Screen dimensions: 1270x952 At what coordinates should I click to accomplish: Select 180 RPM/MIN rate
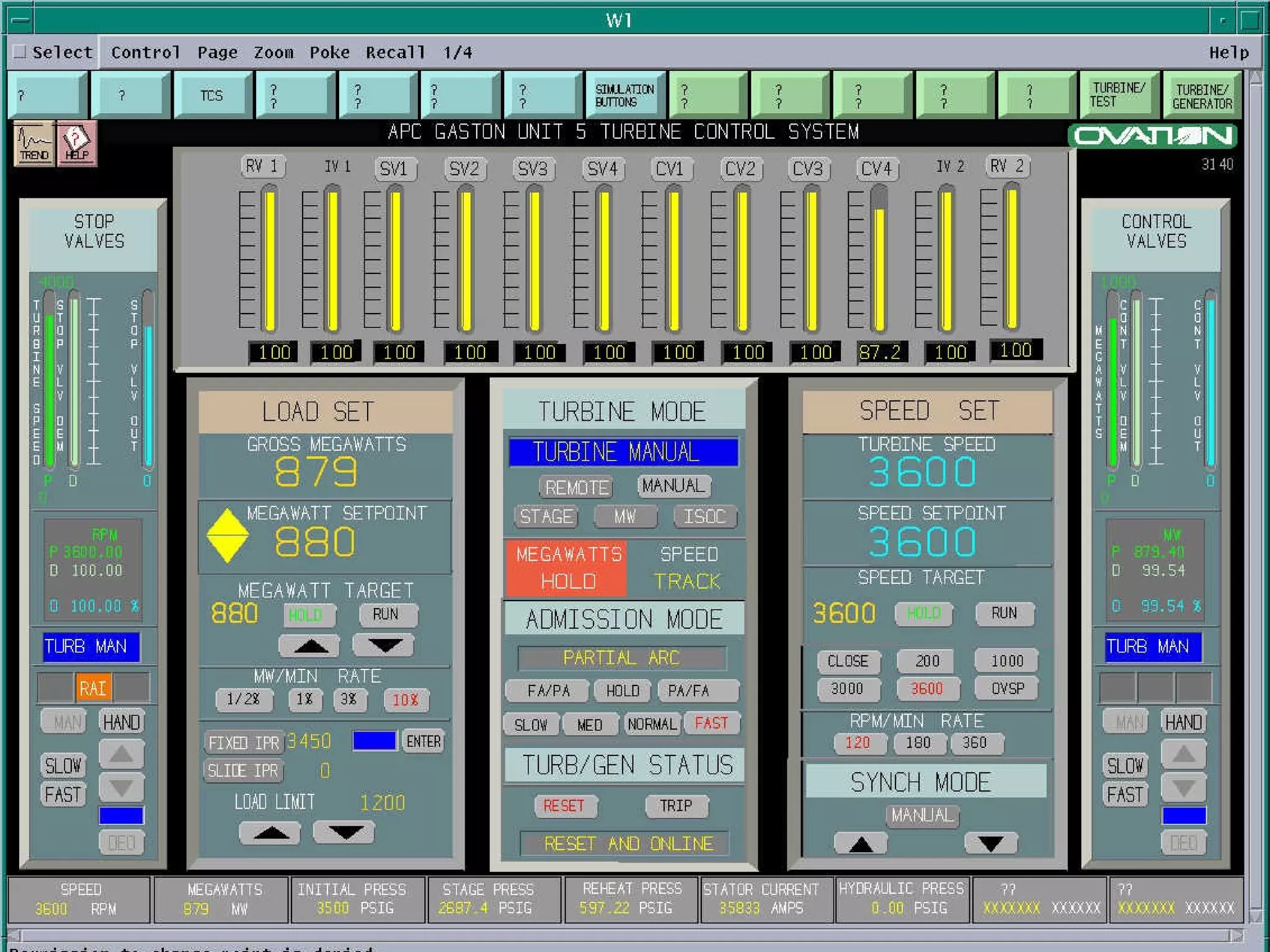click(918, 743)
